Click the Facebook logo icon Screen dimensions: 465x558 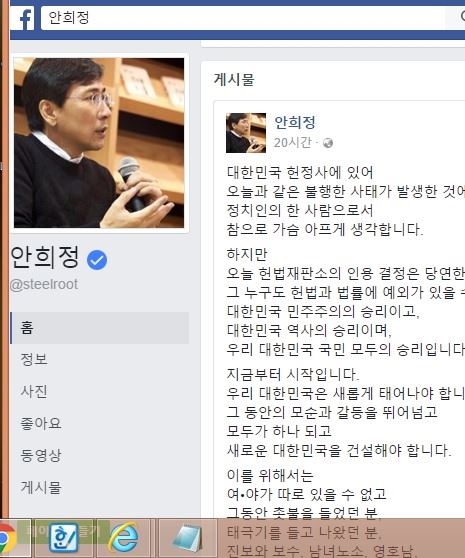click(x=23, y=18)
